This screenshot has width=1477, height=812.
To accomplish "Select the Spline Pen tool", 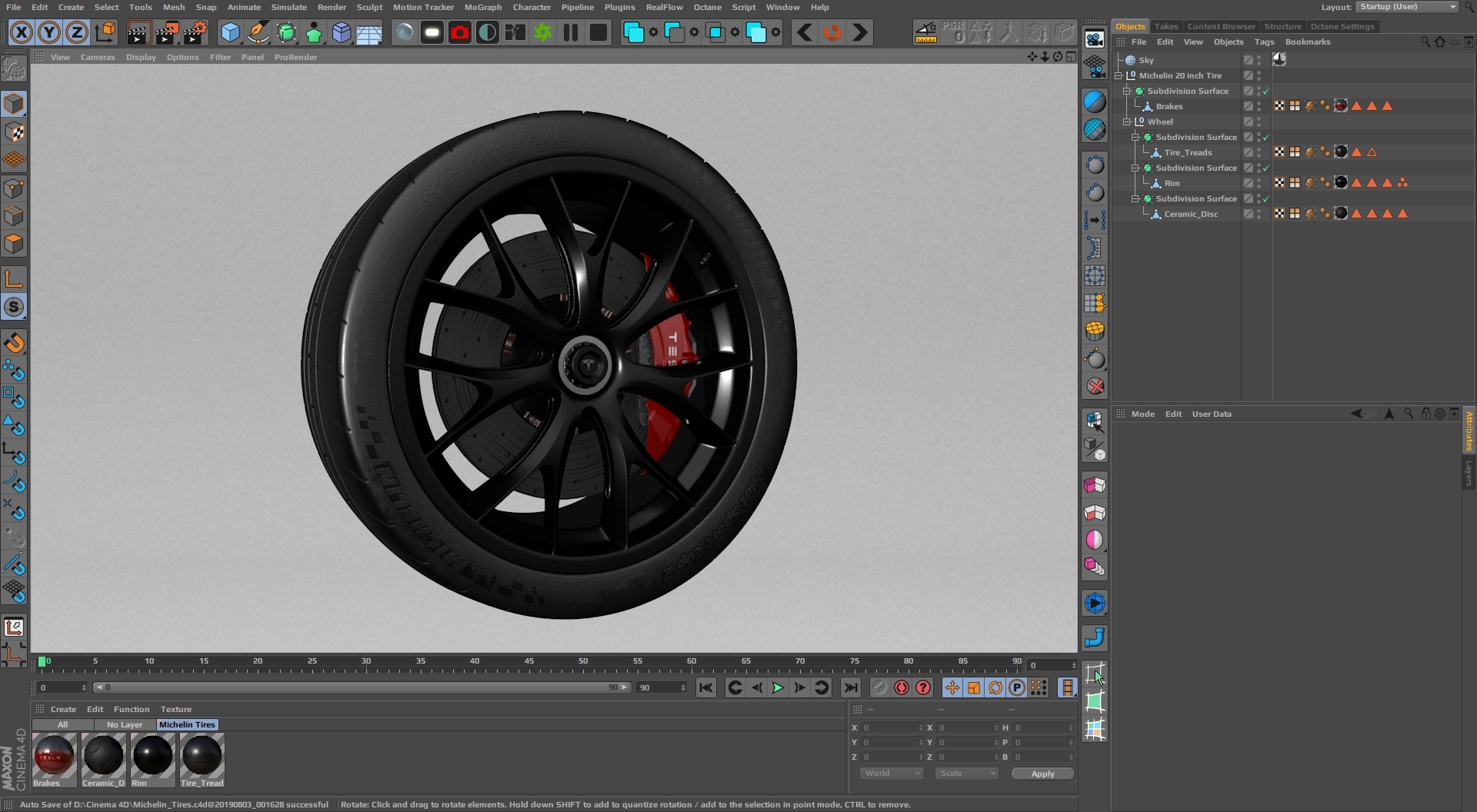I will pyautogui.click(x=258, y=32).
